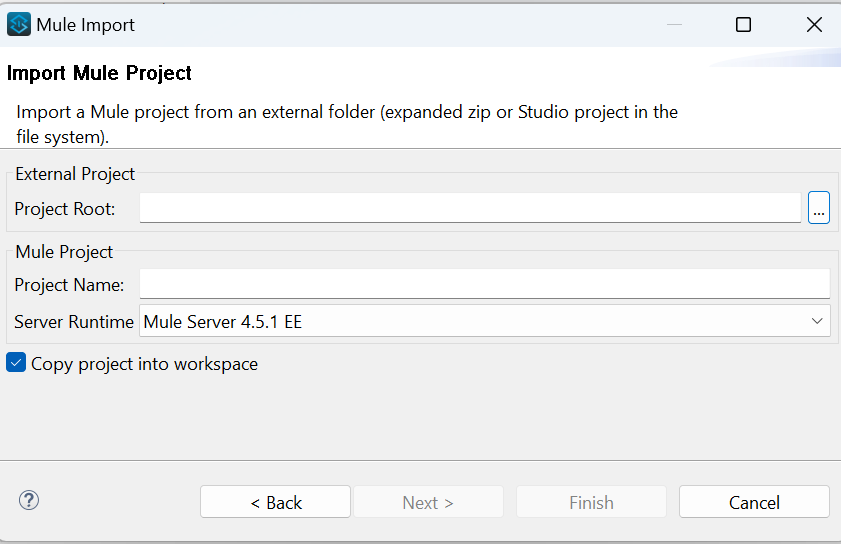Click the Mule Import title bar text

pos(85,25)
